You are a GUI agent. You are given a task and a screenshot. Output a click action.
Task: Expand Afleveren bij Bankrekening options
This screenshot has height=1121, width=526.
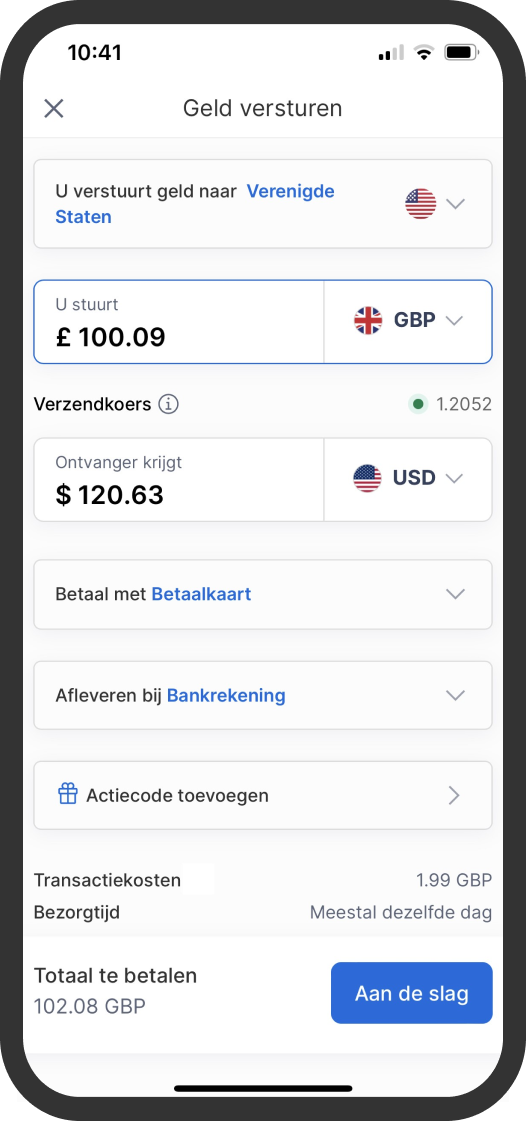(x=263, y=695)
